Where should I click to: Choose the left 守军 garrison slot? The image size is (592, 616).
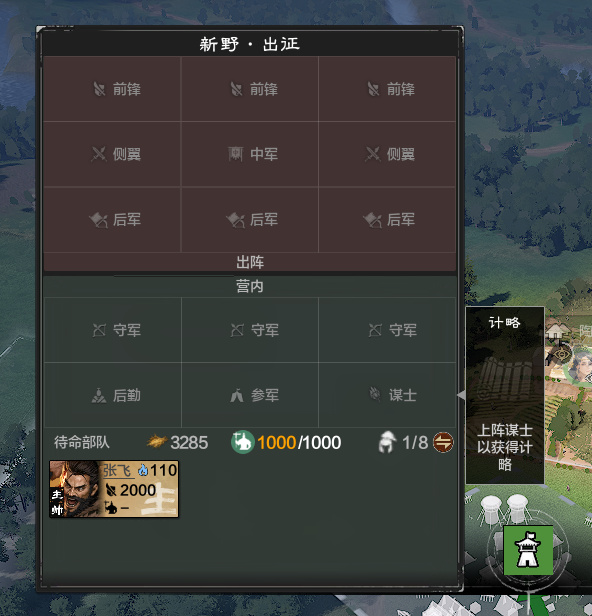coord(113,330)
